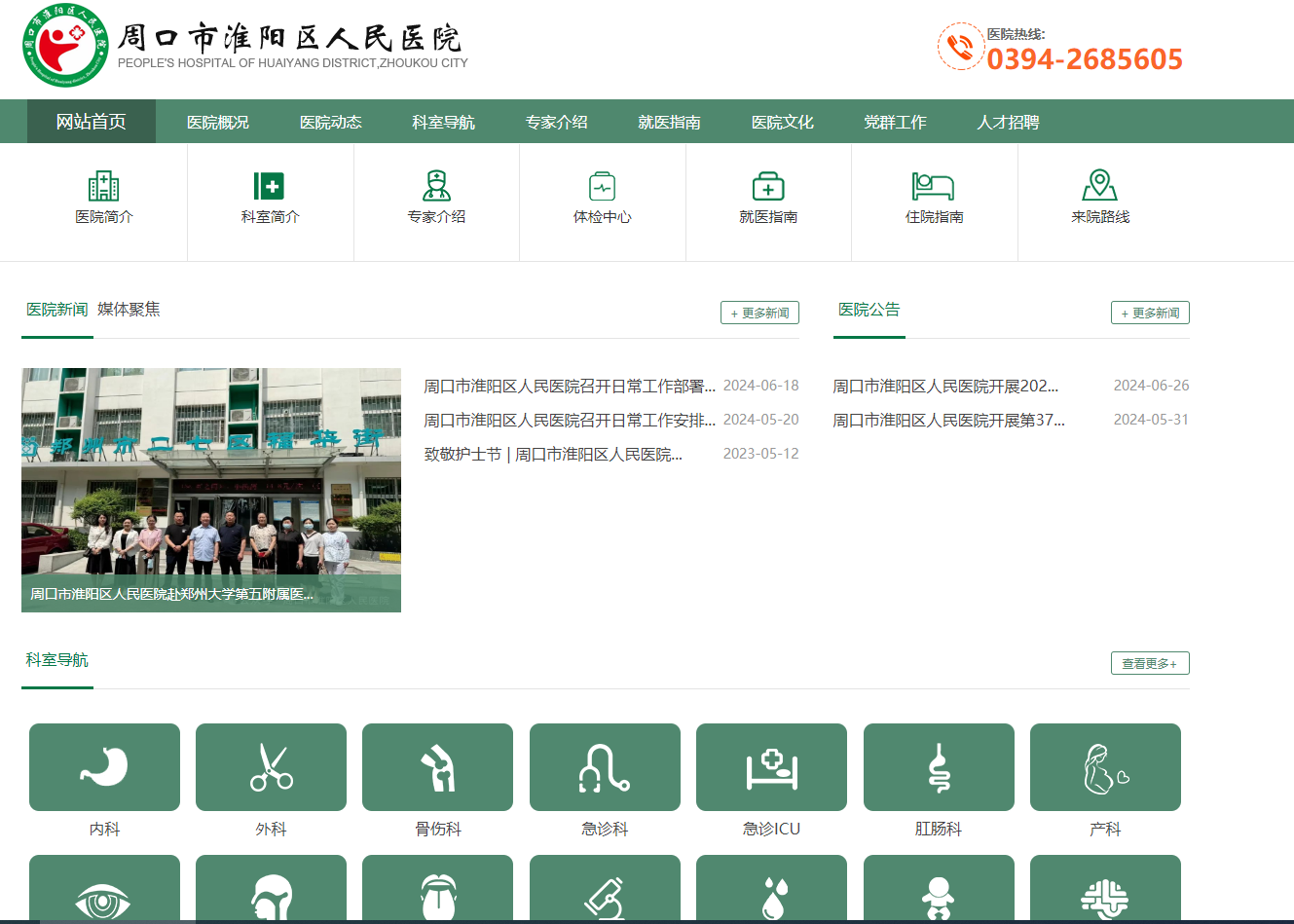Viewport: 1294px width, 924px height.
Task: Switch to 医院新闻 tab
Action: [57, 310]
